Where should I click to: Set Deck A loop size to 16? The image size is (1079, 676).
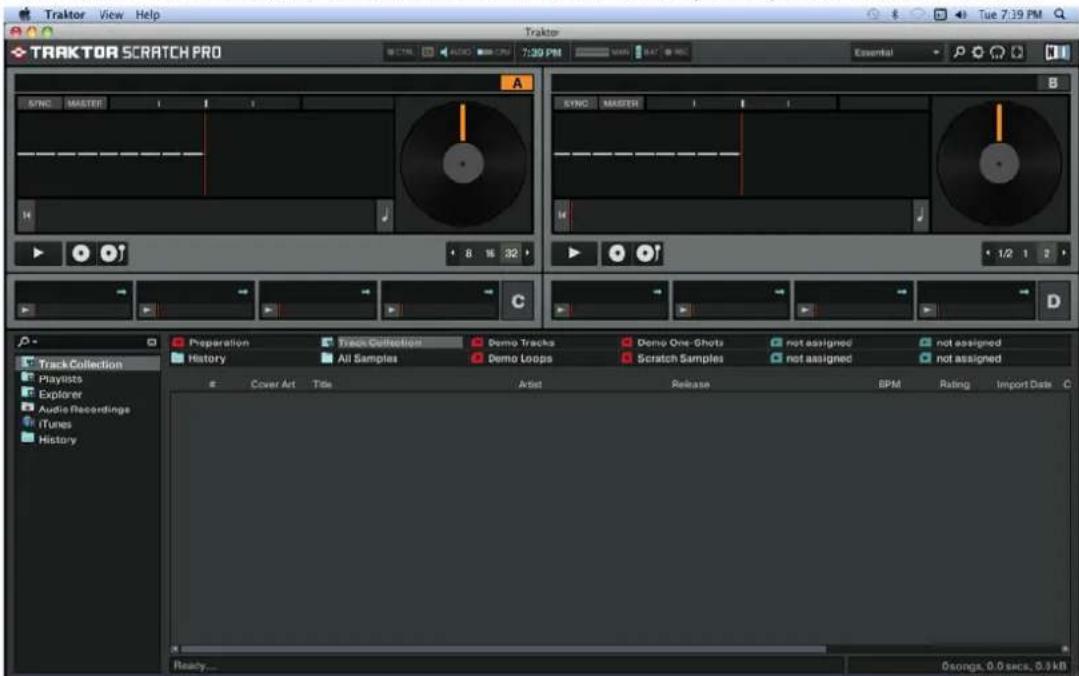(x=490, y=253)
